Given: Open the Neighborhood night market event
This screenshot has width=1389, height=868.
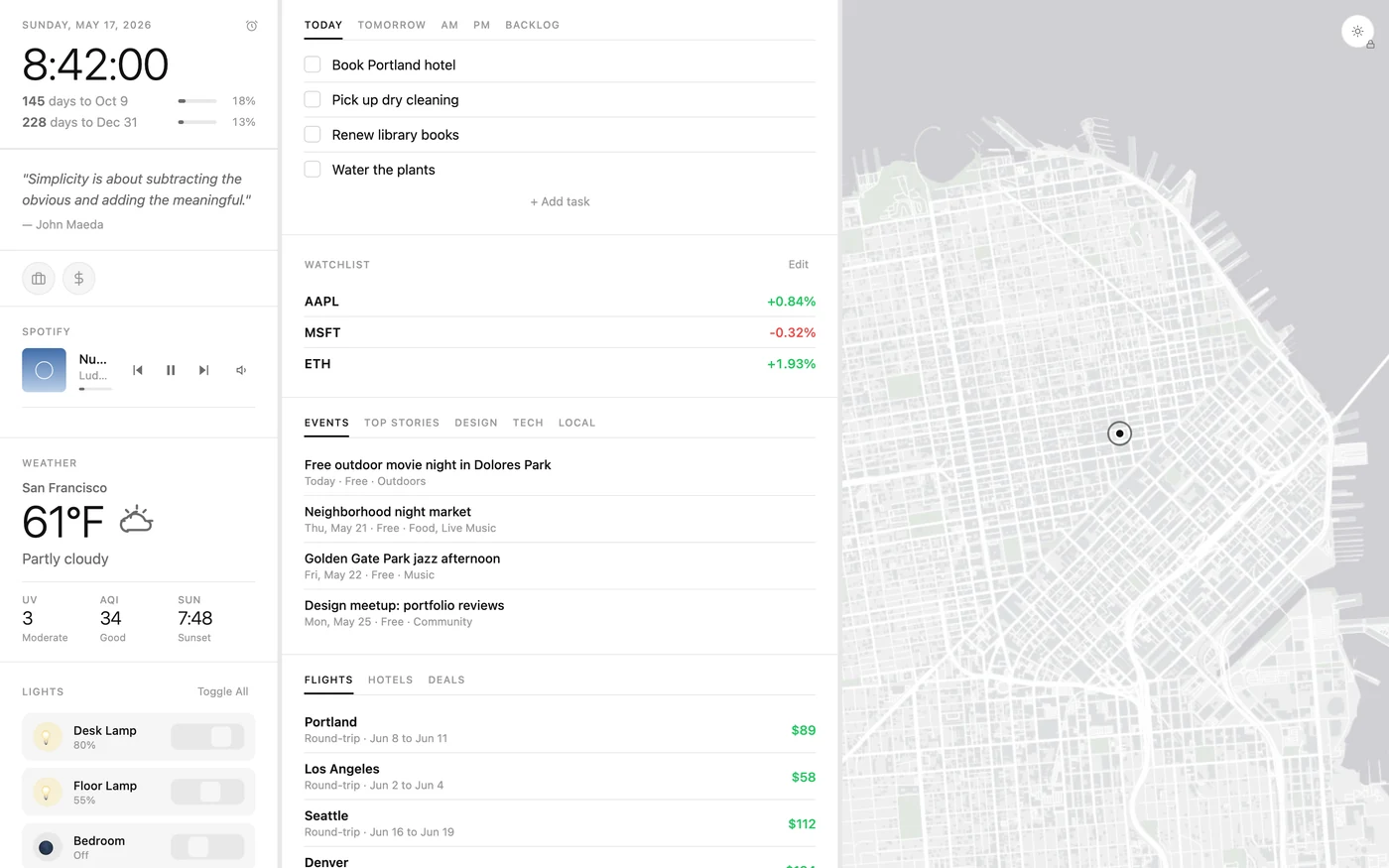Looking at the screenshot, I should [x=560, y=519].
